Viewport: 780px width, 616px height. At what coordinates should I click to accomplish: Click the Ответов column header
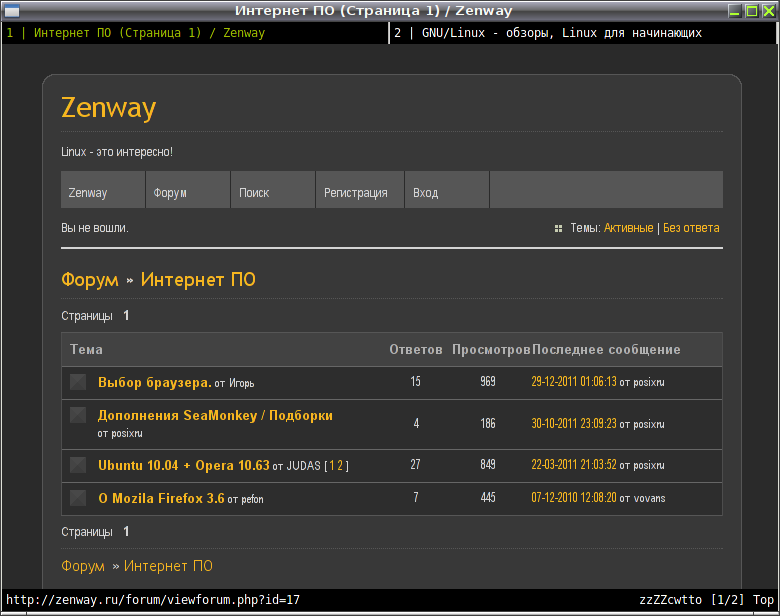pos(416,349)
